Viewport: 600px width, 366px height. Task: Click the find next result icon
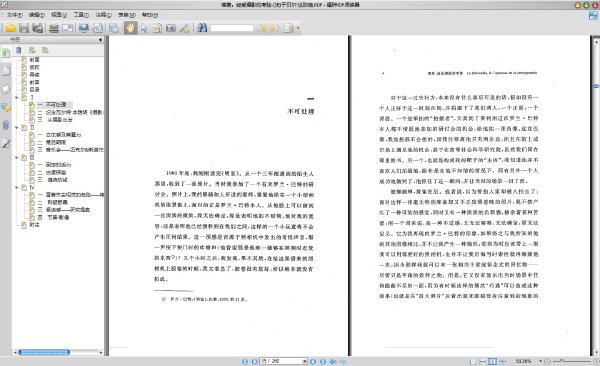coord(274,28)
